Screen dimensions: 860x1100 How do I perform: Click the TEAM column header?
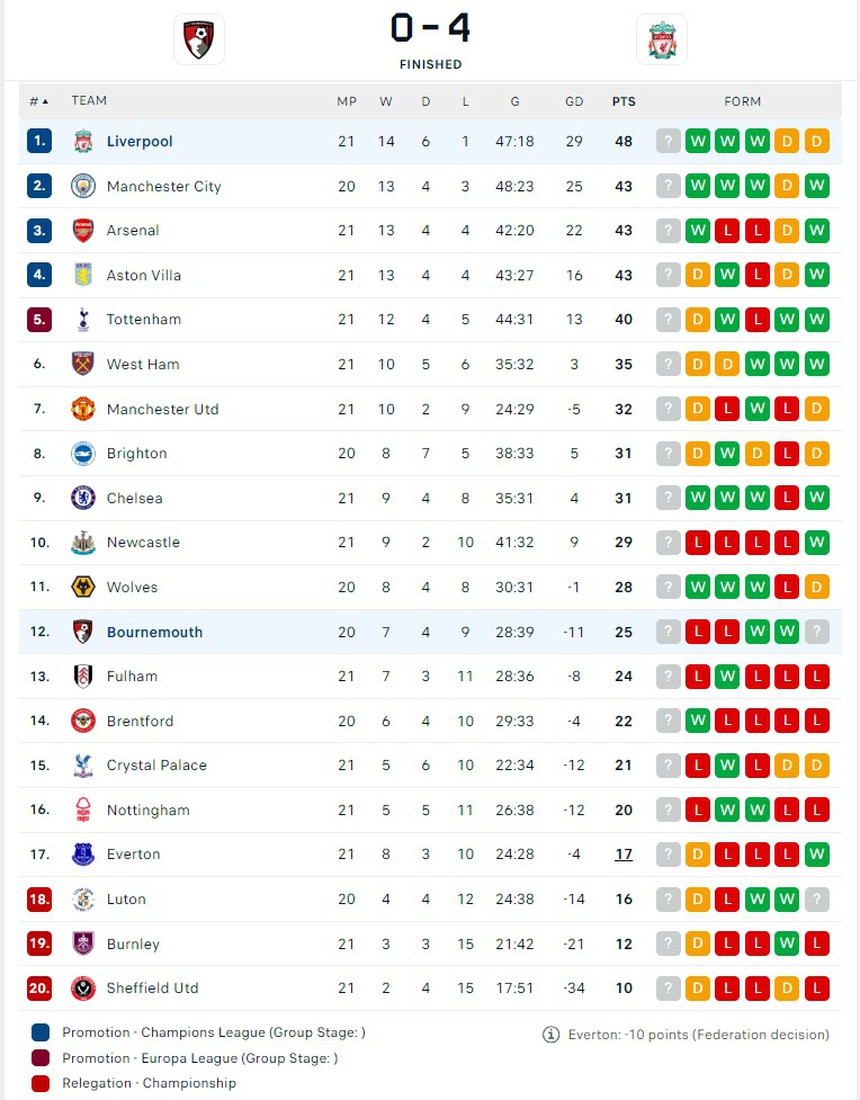[x=89, y=101]
